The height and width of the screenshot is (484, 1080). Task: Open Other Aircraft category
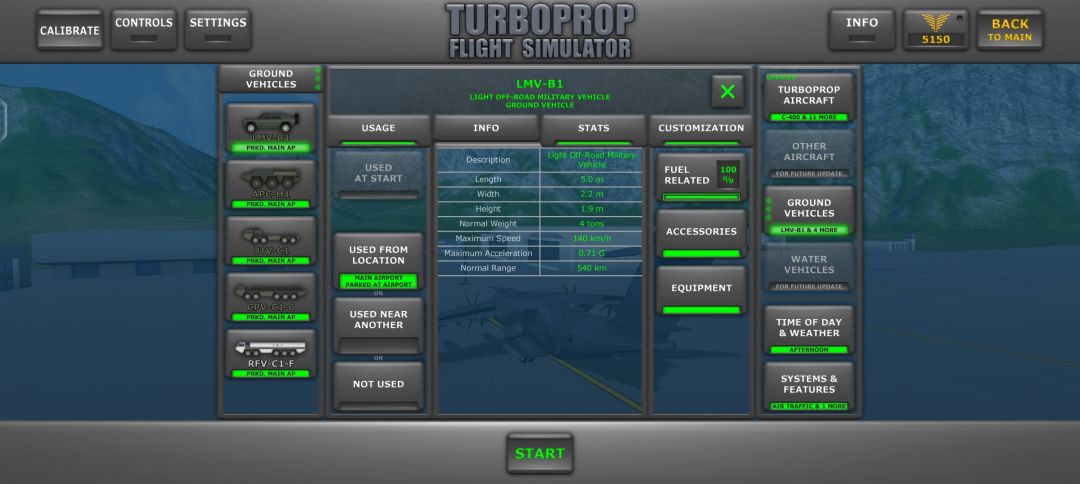point(809,155)
